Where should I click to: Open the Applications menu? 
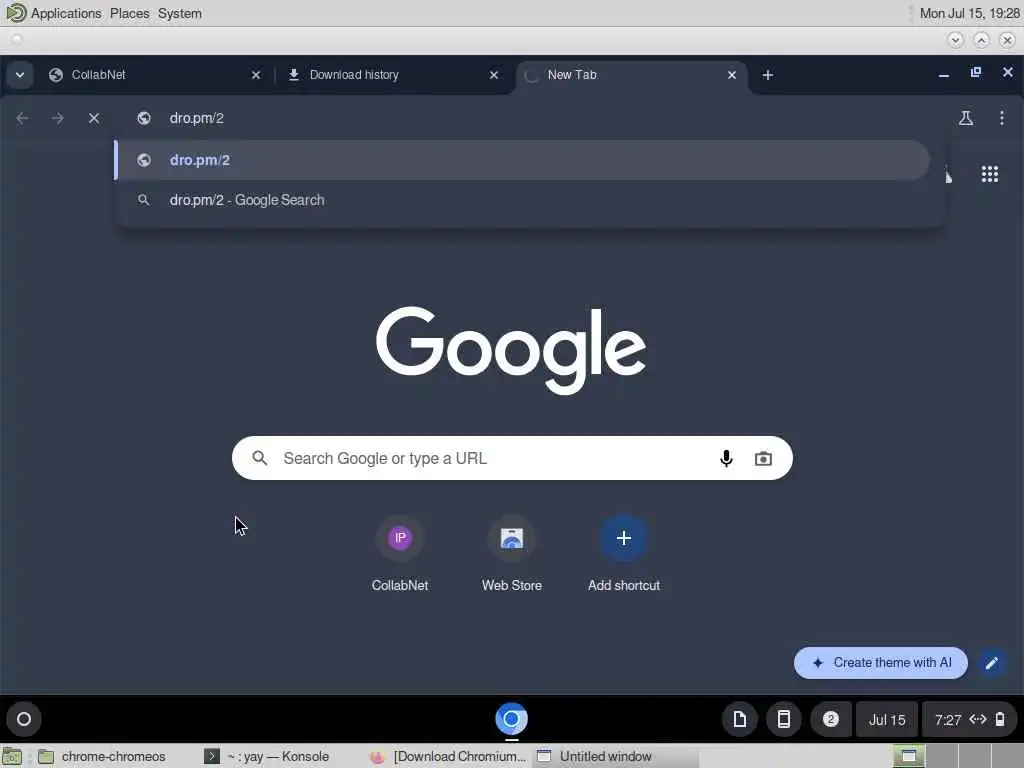point(66,13)
